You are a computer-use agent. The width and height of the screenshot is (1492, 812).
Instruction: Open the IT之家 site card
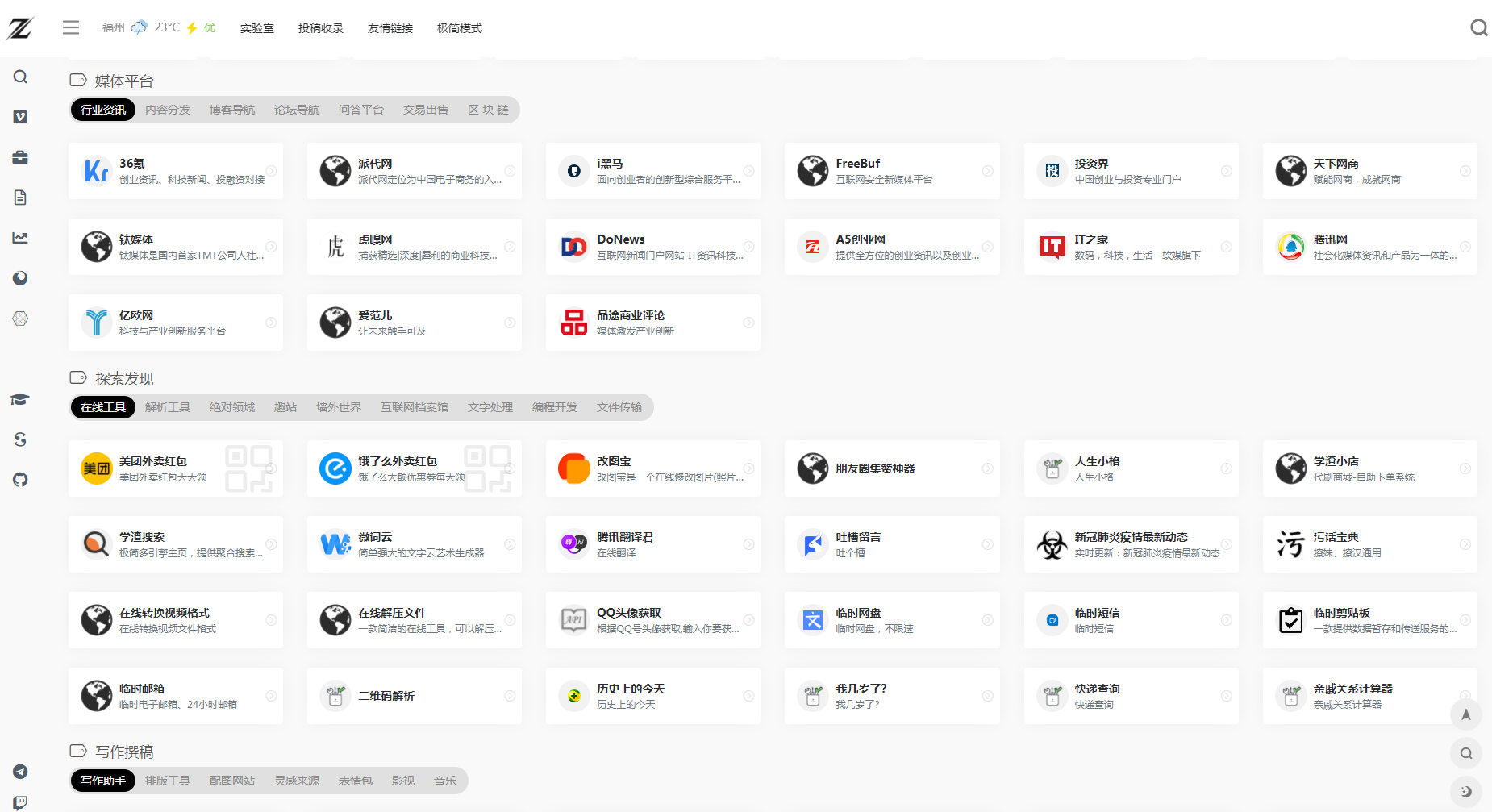(x=1131, y=247)
